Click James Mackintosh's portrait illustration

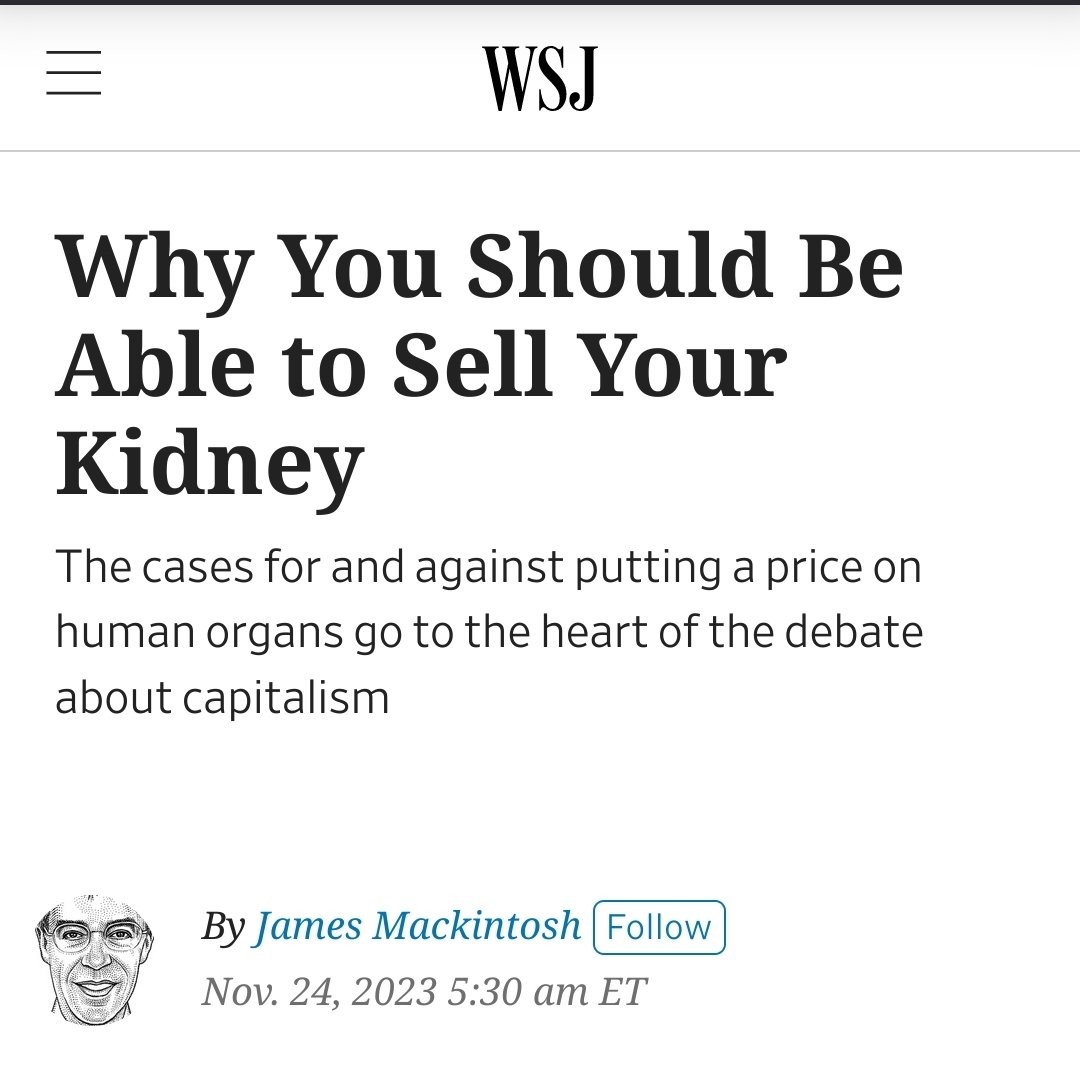click(x=96, y=959)
